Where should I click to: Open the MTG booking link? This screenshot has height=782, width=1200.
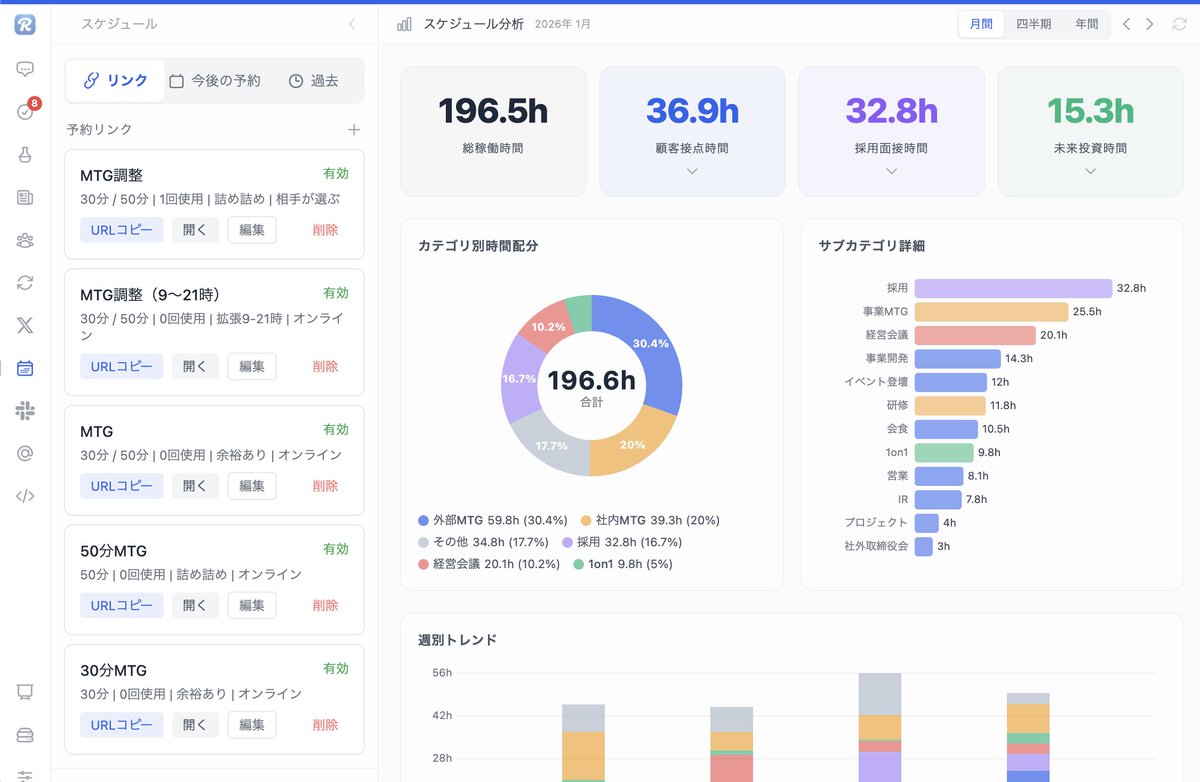[x=195, y=485]
